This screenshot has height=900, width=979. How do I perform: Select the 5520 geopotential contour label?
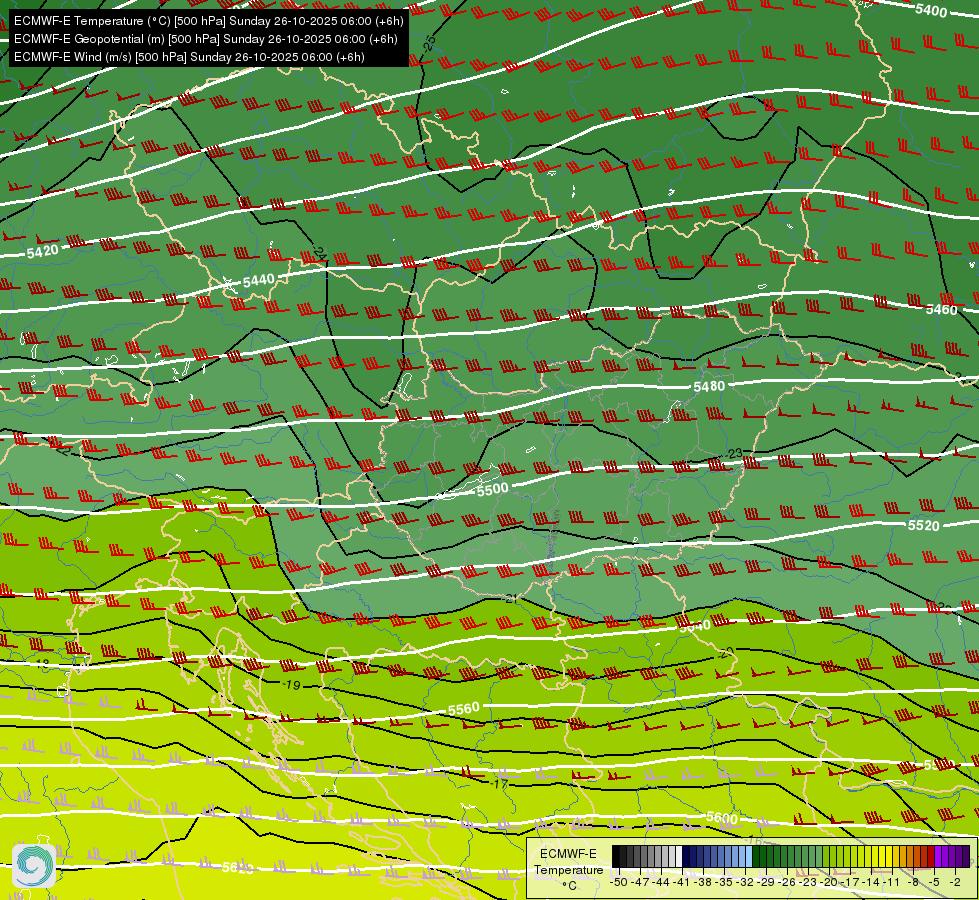coord(923,525)
